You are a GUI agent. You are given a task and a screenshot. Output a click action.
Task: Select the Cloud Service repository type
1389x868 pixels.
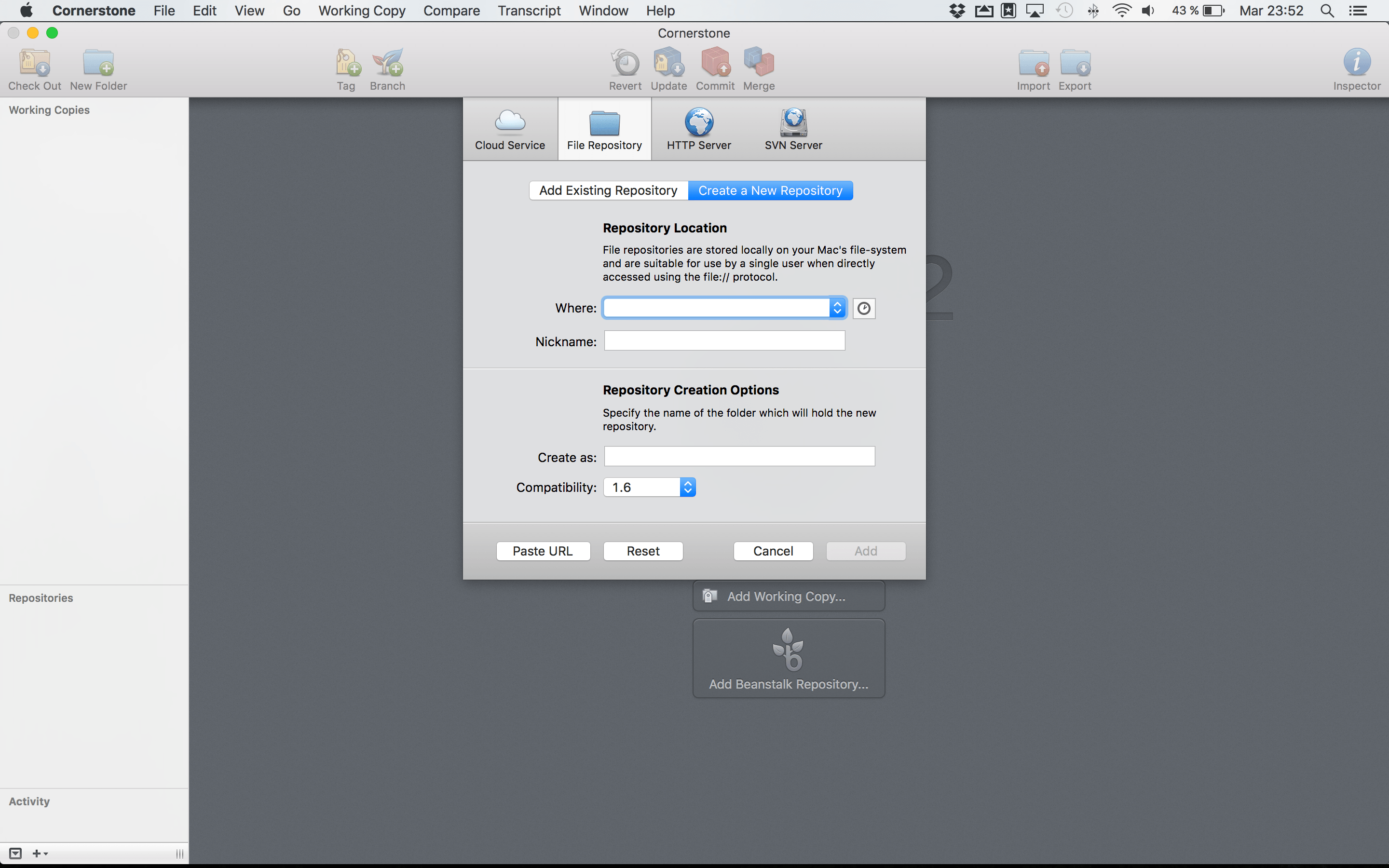(510, 130)
